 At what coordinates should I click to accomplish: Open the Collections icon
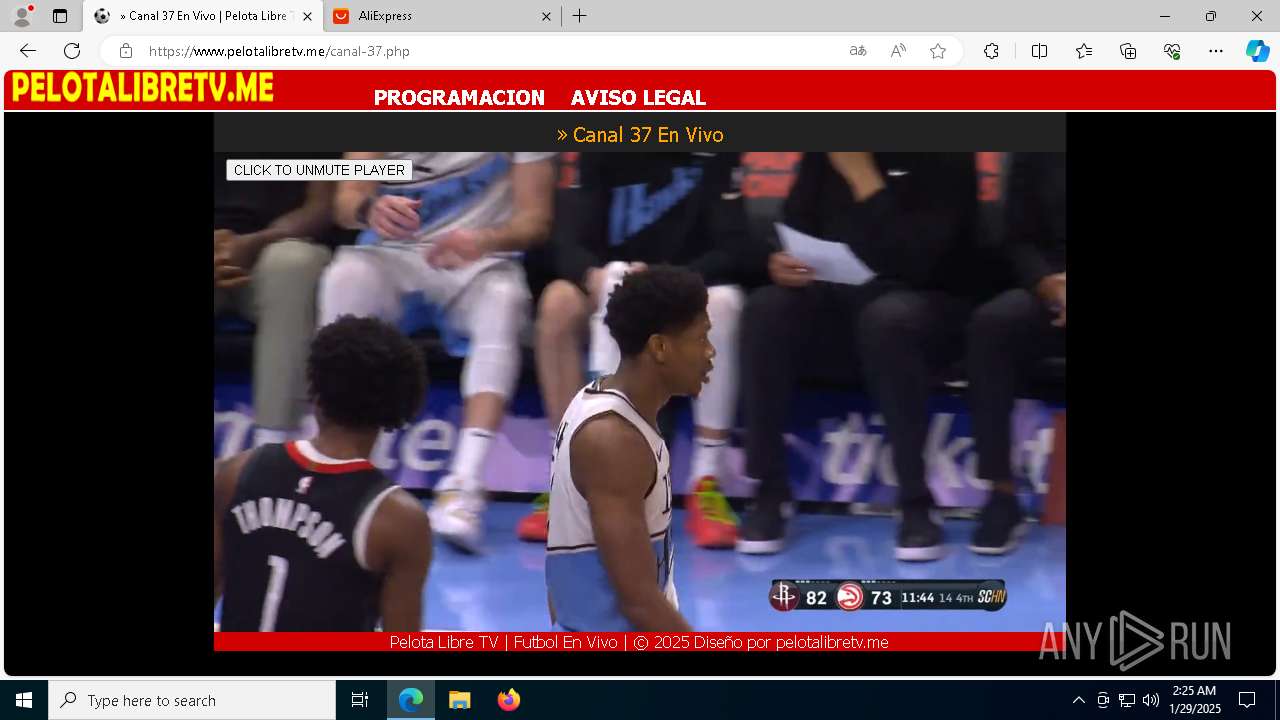tap(1128, 51)
